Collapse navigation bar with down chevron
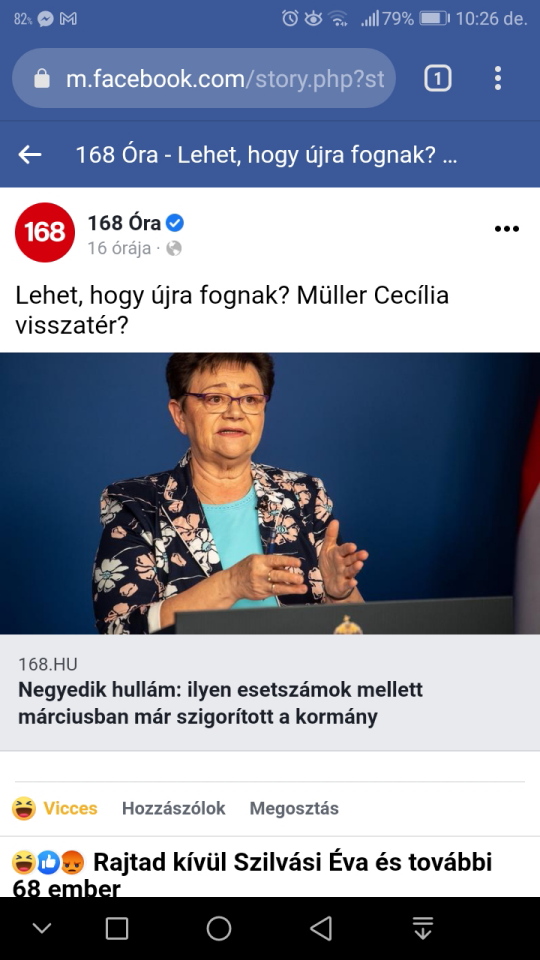 click(42, 929)
